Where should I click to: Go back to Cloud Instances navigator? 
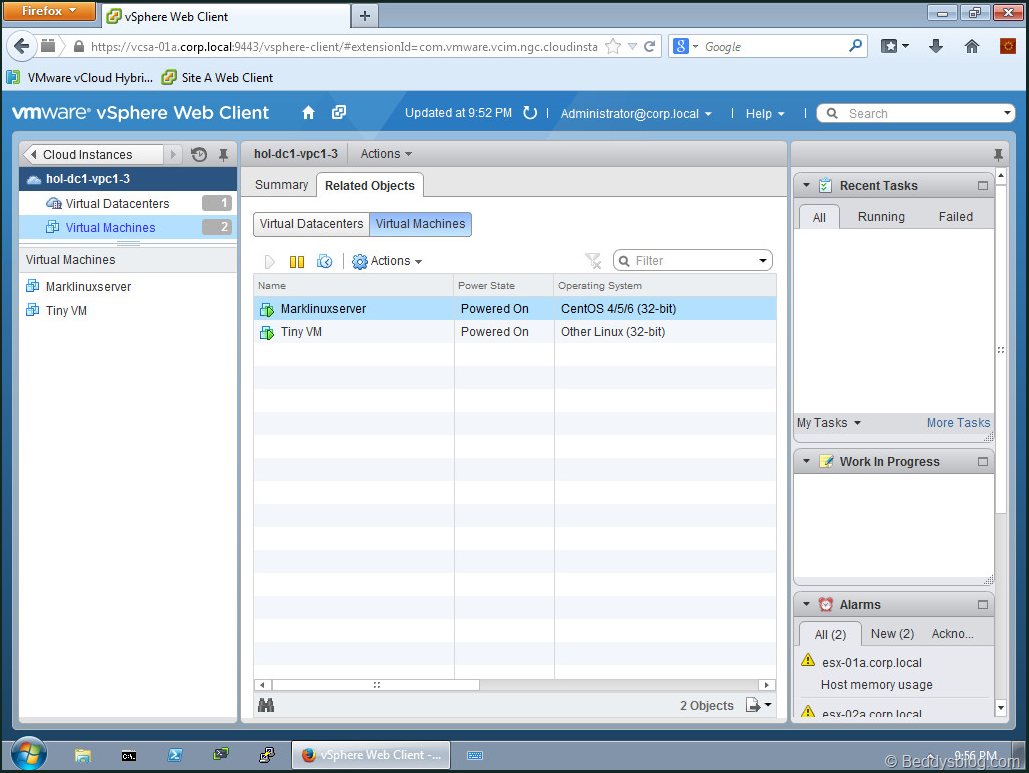pyautogui.click(x=93, y=154)
